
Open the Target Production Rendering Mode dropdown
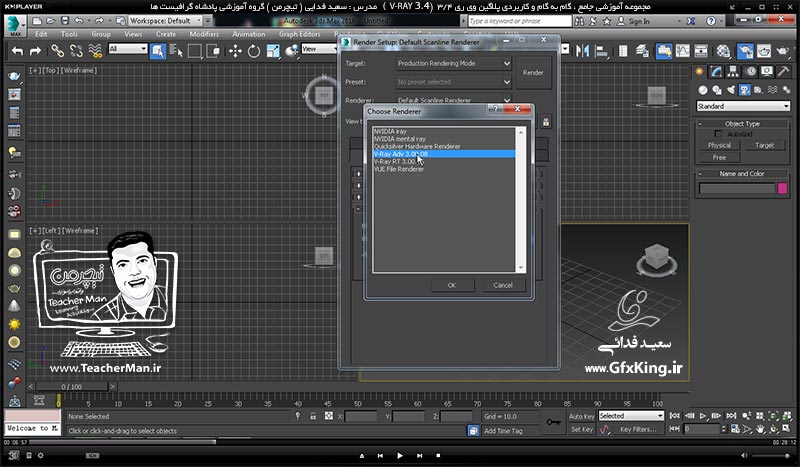(x=454, y=63)
